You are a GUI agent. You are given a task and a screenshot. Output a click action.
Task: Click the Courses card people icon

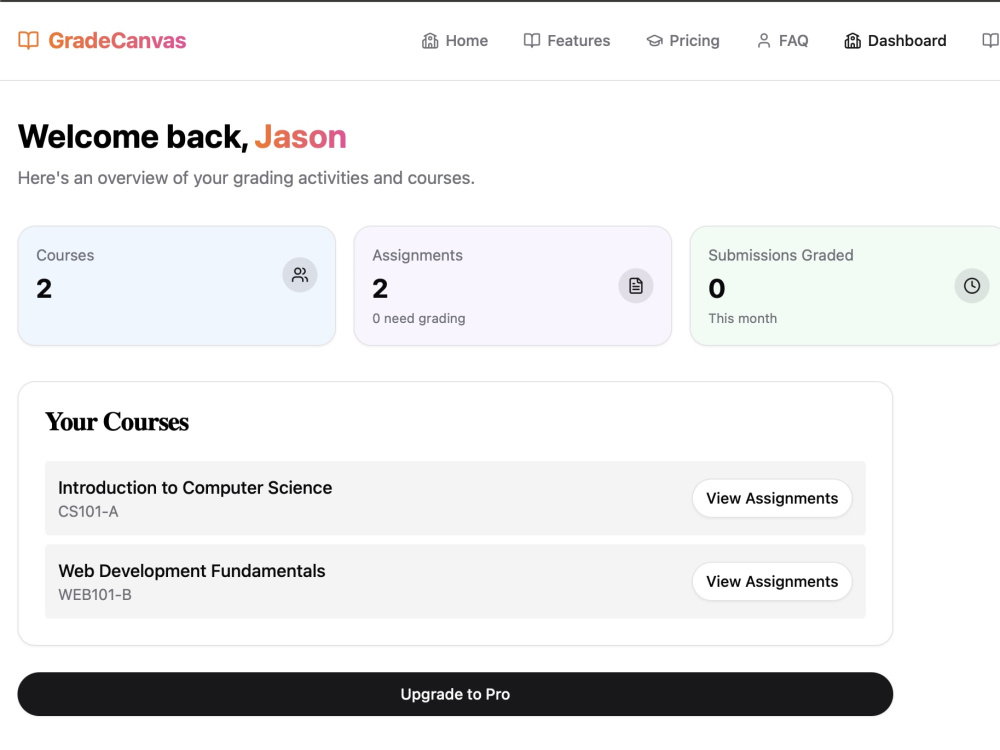(x=300, y=275)
